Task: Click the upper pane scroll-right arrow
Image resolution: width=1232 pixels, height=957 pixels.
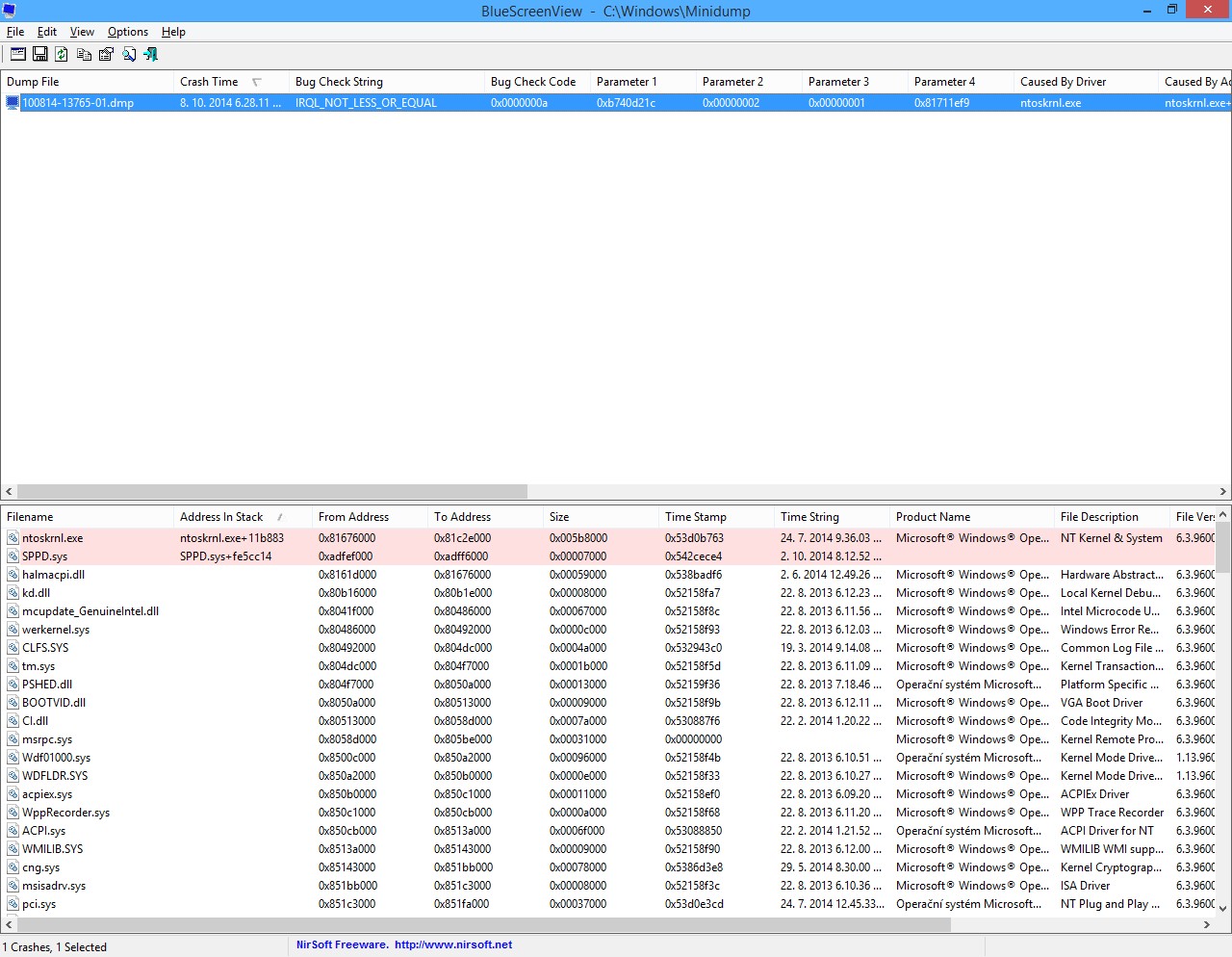Action: 1223,492
